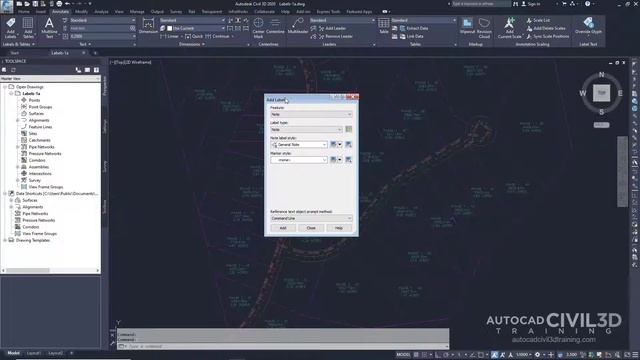Switch to the Layout1 tab
The image size is (640, 360).
click(x=33, y=353)
